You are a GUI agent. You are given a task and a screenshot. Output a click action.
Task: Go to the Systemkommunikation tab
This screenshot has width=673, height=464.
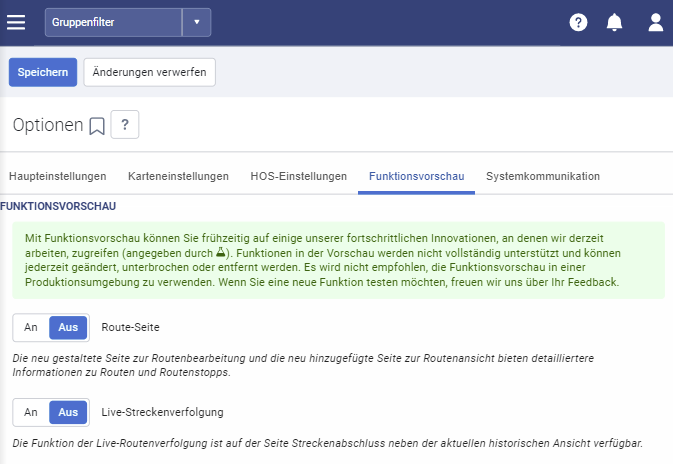pos(543,176)
